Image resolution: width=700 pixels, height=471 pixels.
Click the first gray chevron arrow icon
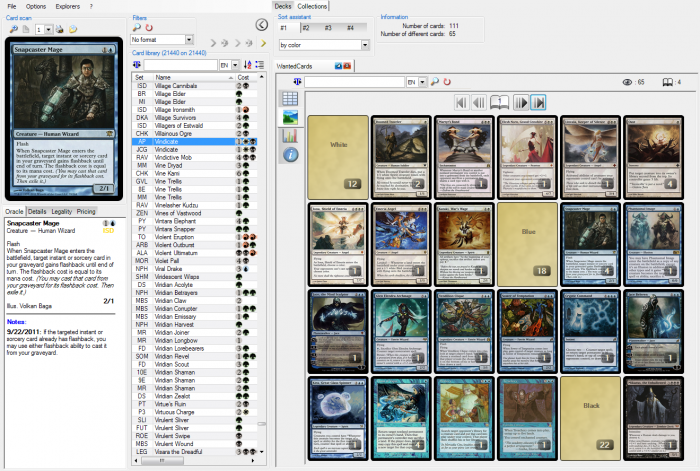click(x=213, y=43)
